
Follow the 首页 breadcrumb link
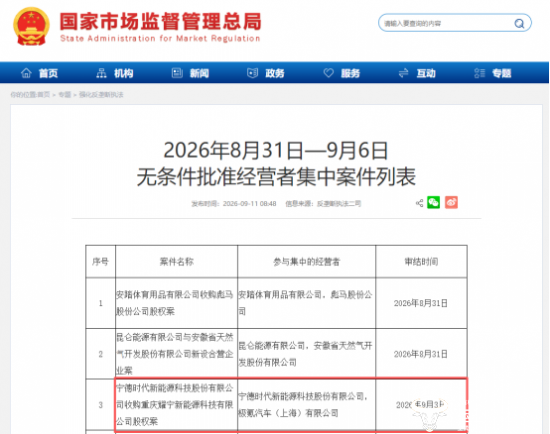pos(43,95)
